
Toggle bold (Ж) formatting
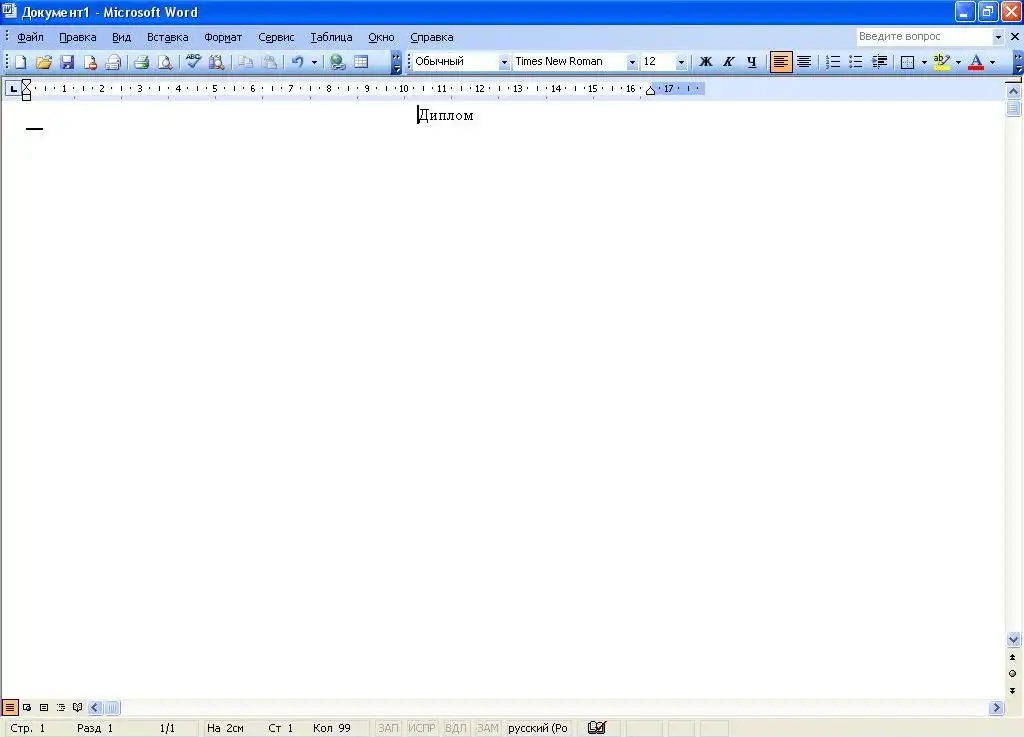[x=705, y=62]
